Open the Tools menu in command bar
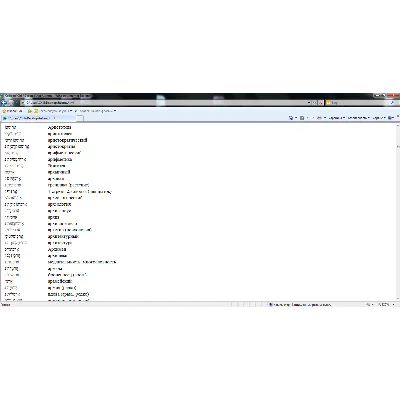The width and height of the screenshot is (400, 400). 379,118
